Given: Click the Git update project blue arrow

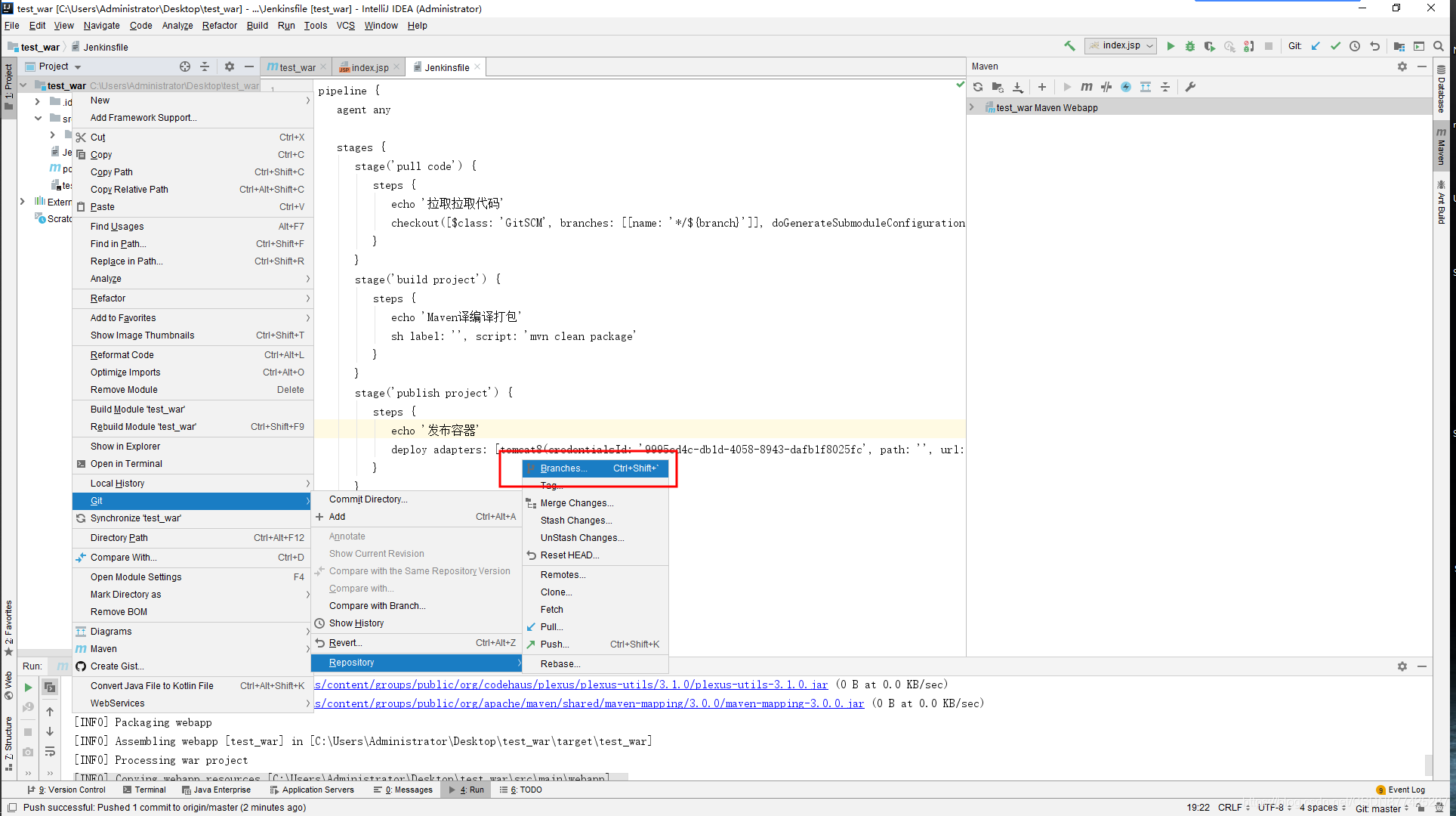Looking at the screenshot, I should 1316,46.
